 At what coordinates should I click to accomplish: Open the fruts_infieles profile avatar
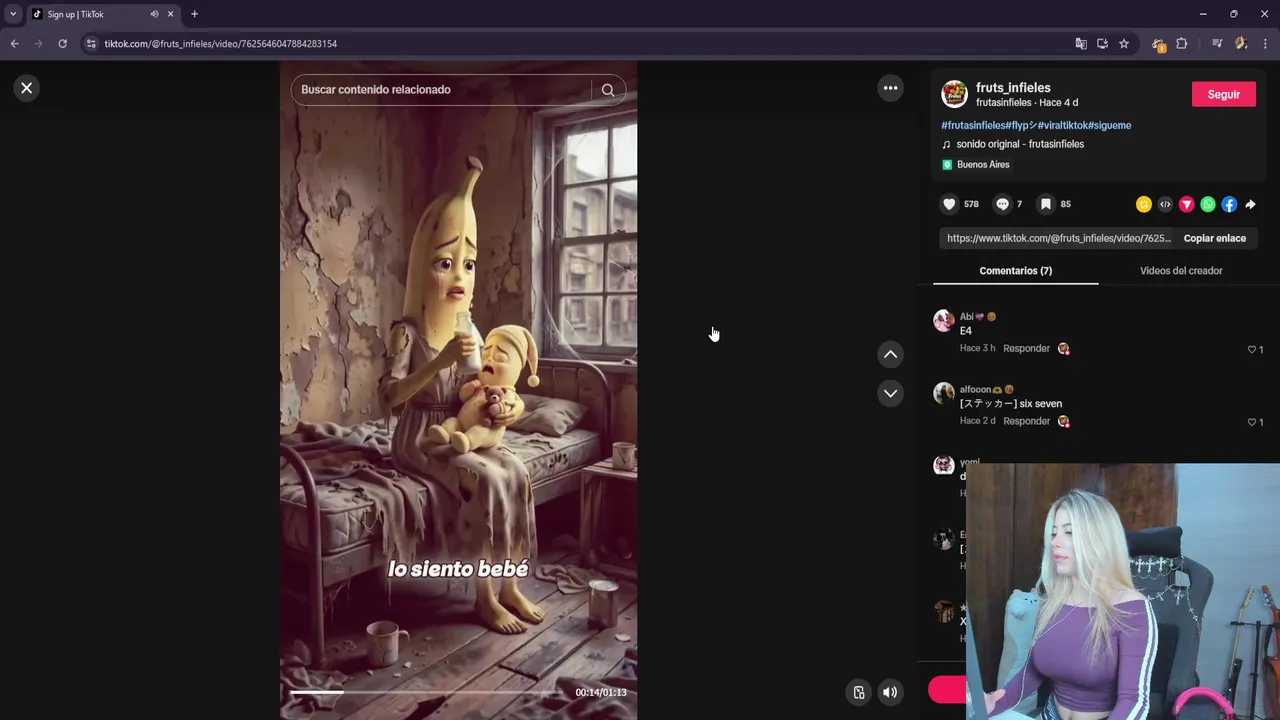[955, 94]
